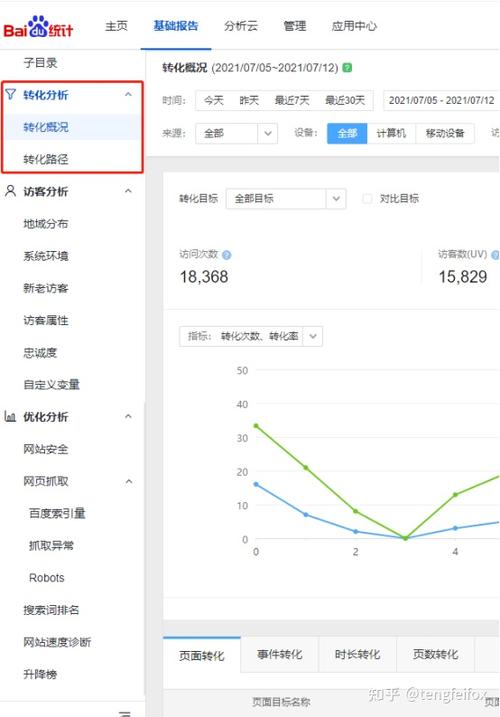Open 访客属性 report
The image size is (500, 717).
[x=46, y=320]
